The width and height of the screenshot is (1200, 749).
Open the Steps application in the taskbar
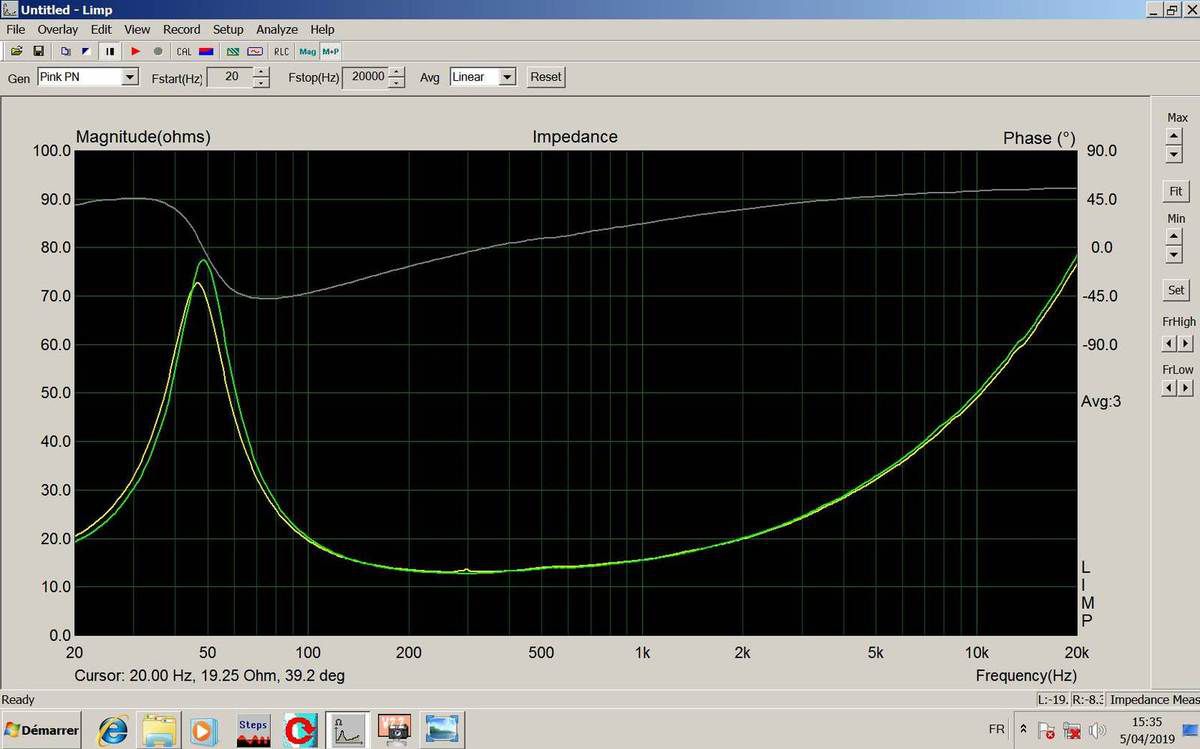tap(253, 730)
